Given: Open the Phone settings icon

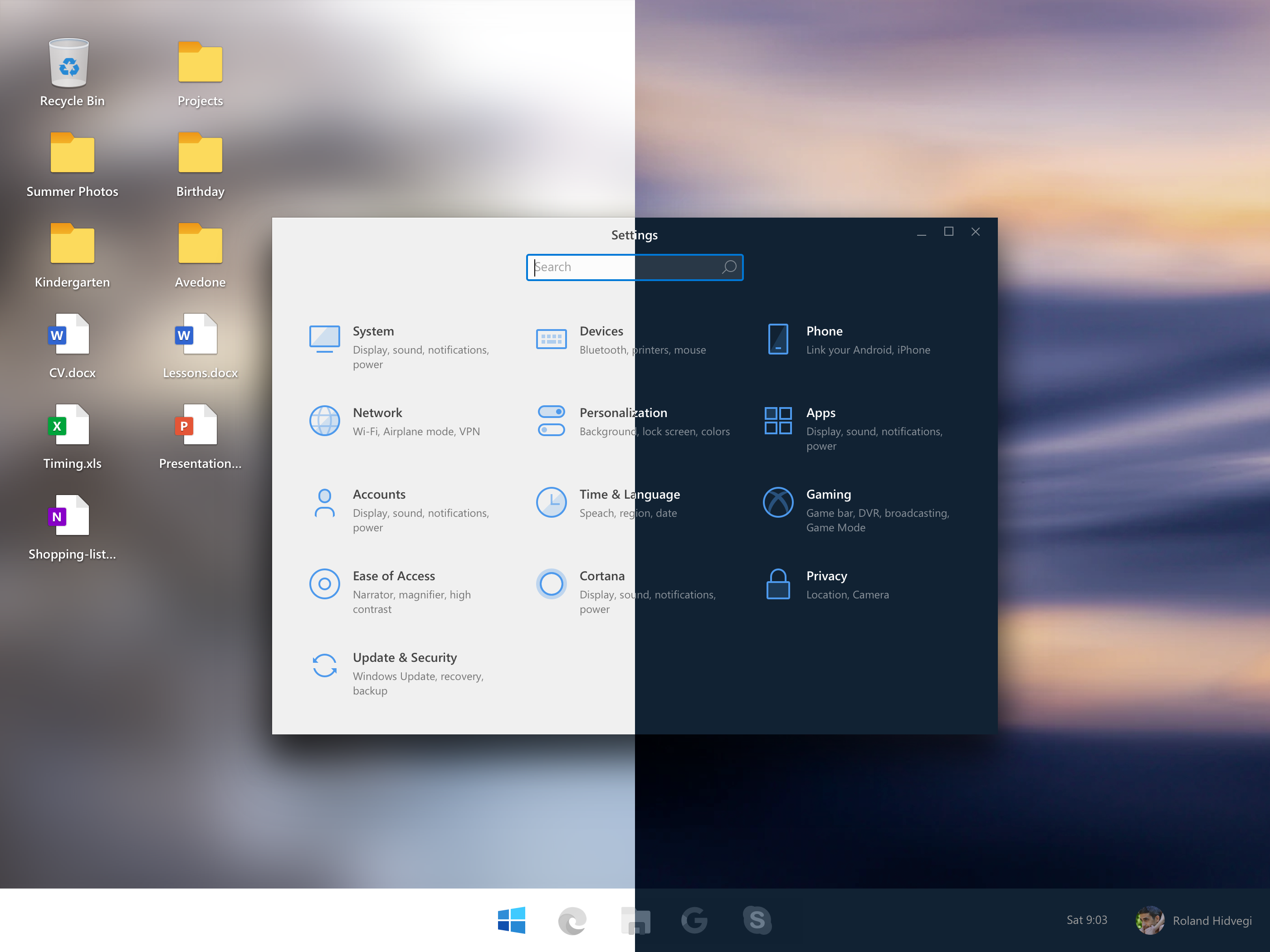Looking at the screenshot, I should (778, 339).
